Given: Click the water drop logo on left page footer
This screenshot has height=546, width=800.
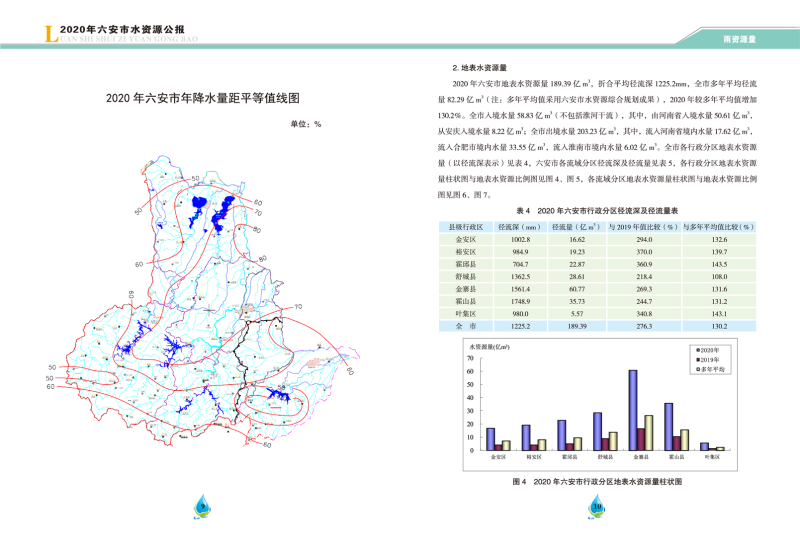Looking at the screenshot, I should [x=201, y=509].
